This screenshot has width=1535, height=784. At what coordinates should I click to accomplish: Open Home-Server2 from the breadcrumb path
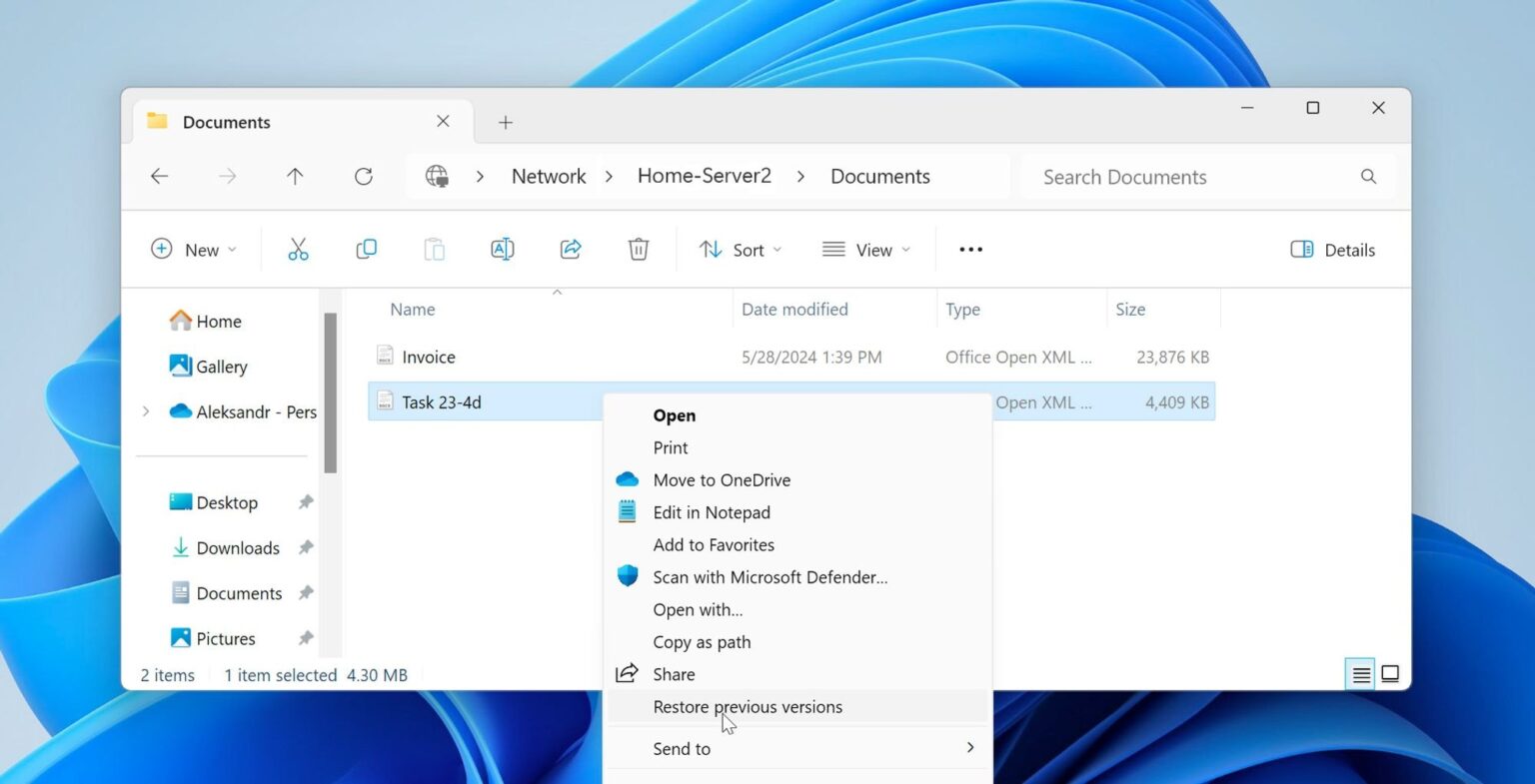point(704,176)
